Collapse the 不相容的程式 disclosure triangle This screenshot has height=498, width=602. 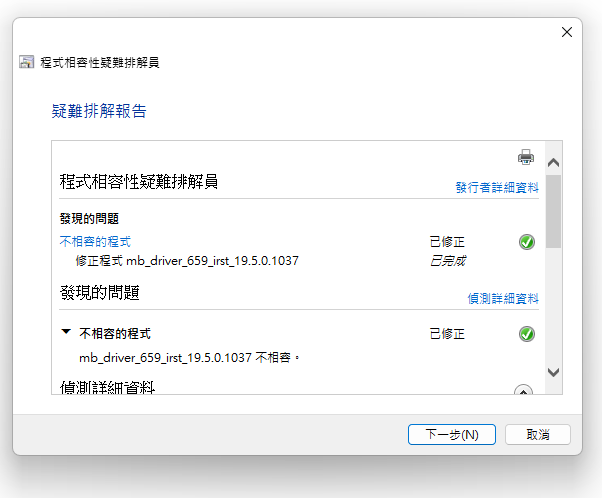click(66, 331)
